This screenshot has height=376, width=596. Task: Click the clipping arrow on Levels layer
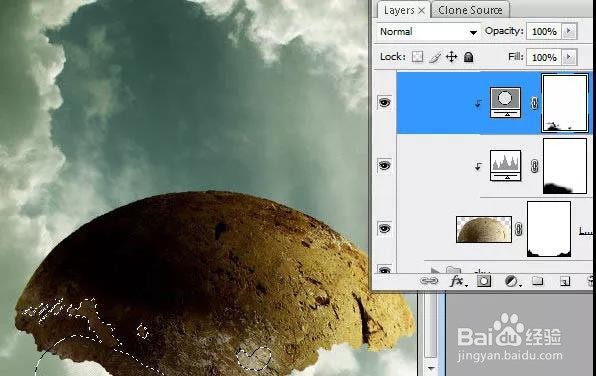(x=478, y=166)
